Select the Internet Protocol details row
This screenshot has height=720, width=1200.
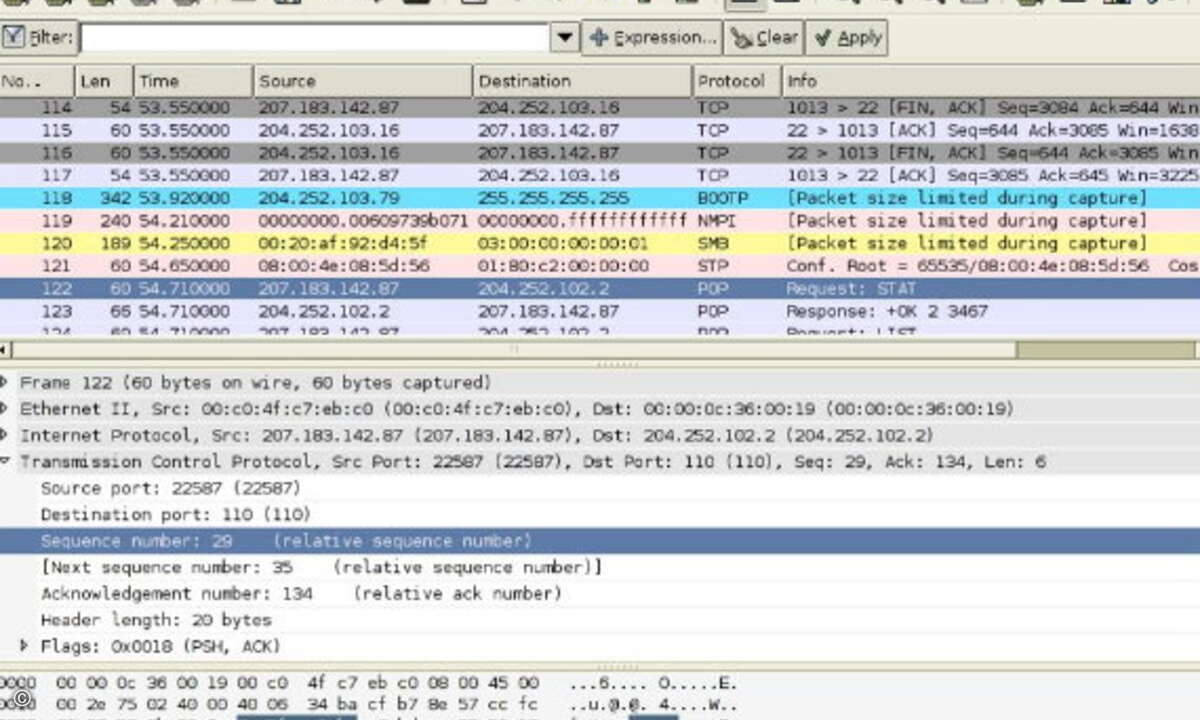coord(600,435)
